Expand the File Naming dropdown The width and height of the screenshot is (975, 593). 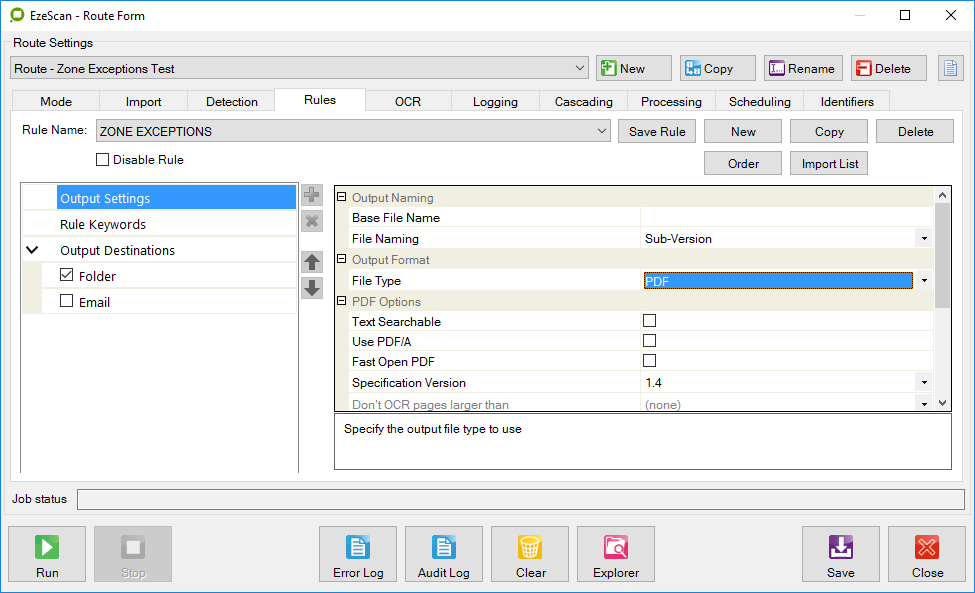click(923, 239)
